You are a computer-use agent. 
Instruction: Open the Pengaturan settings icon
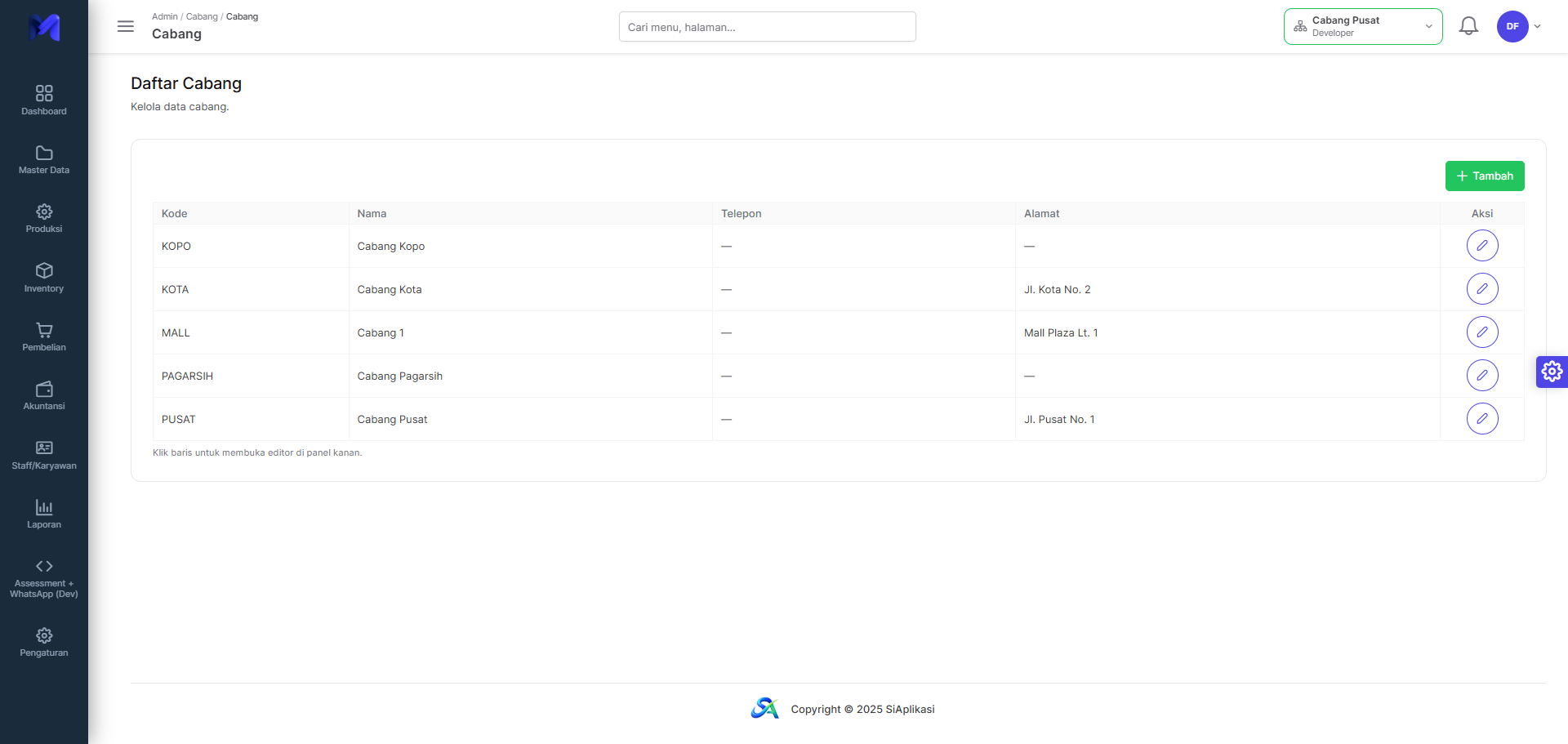coord(44,635)
